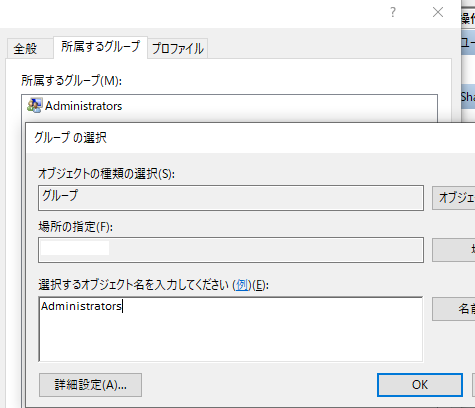Click the 名前の確認 button beside name box
Image resolution: width=475 pixels, height=408 pixels.
[454, 309]
